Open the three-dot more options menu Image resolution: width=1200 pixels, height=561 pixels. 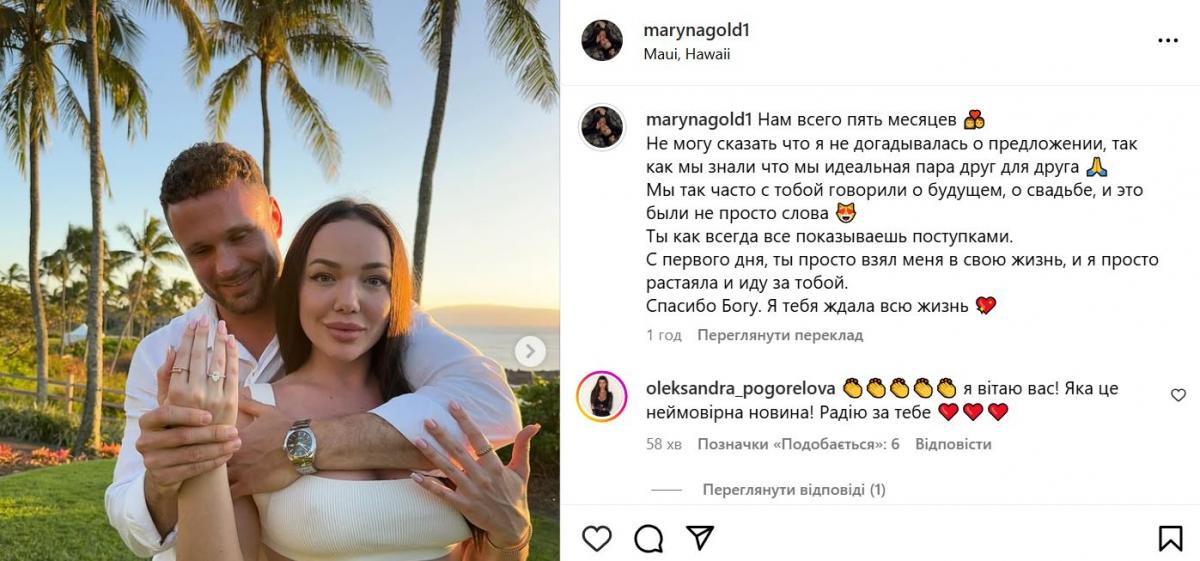click(x=1168, y=41)
